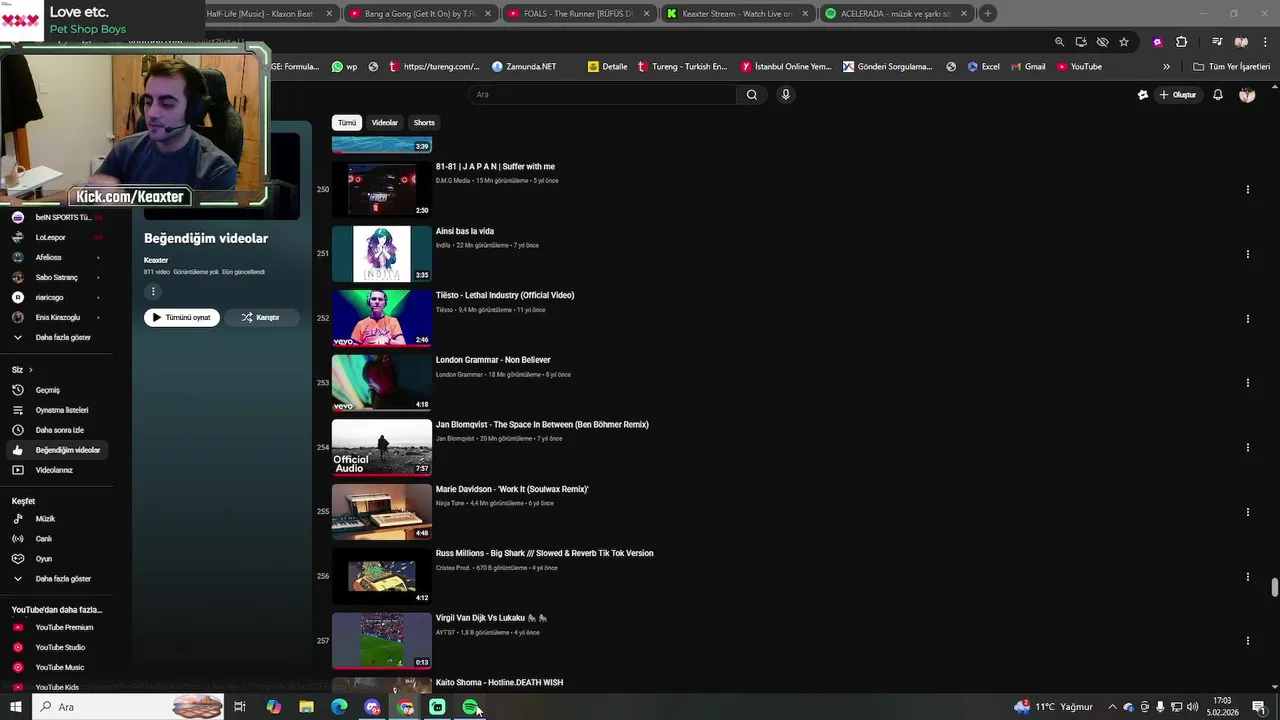Play all with Tümünü oynat button
This screenshot has width=1280, height=720.
[182, 317]
